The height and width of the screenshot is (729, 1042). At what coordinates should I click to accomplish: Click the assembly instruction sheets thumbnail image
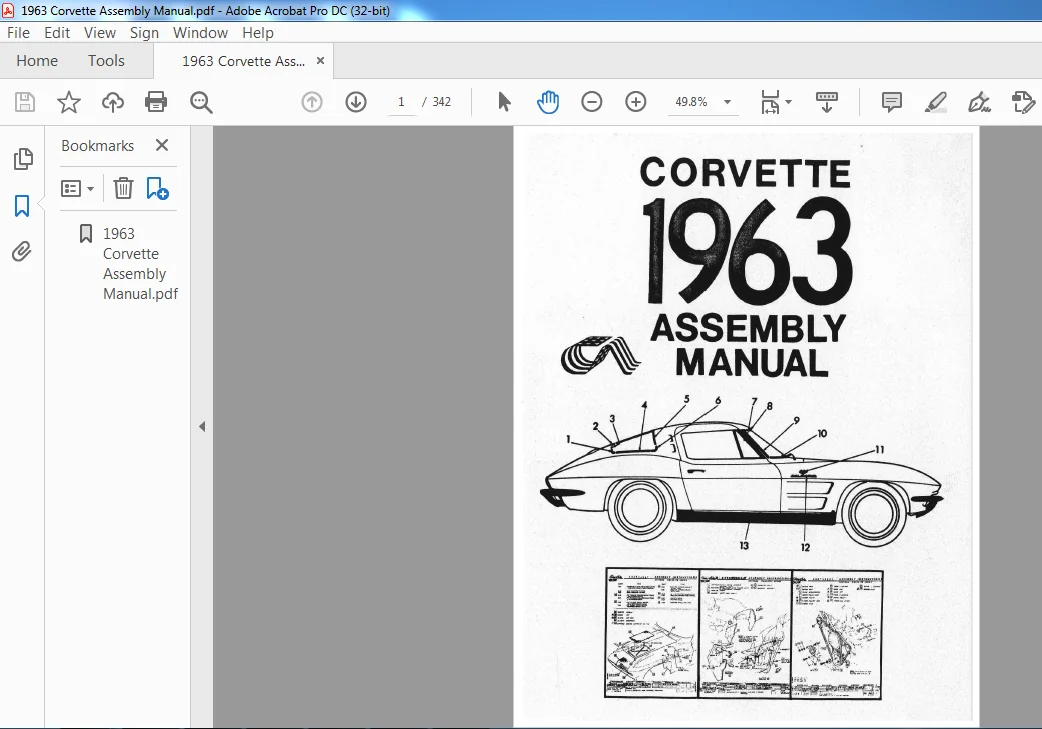coord(744,633)
